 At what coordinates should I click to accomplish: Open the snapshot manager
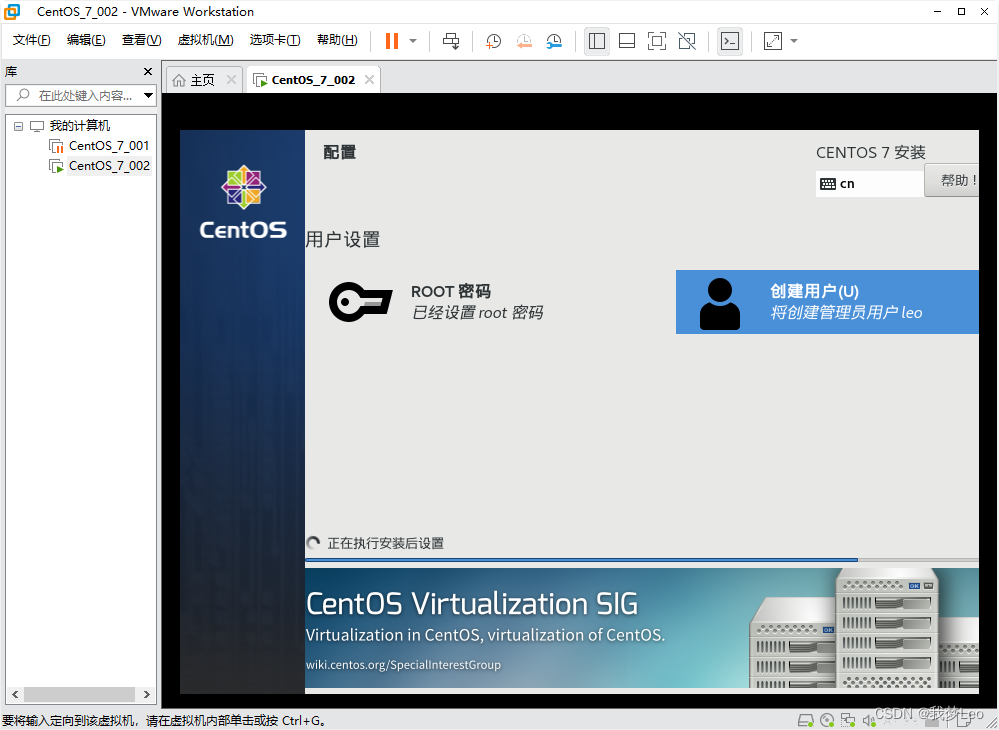[x=554, y=41]
